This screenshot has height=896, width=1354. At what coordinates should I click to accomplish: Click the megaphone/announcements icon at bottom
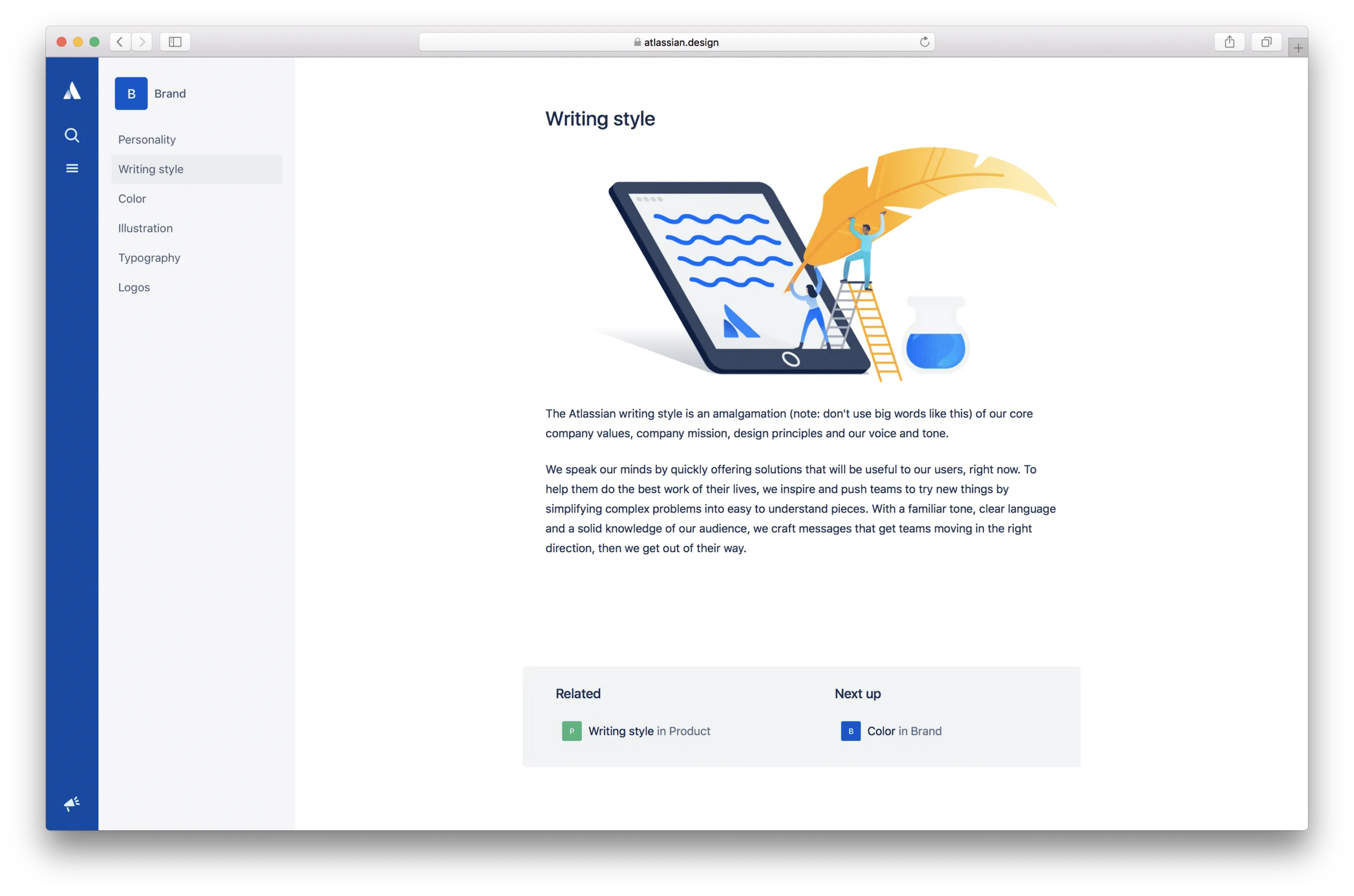point(71,803)
